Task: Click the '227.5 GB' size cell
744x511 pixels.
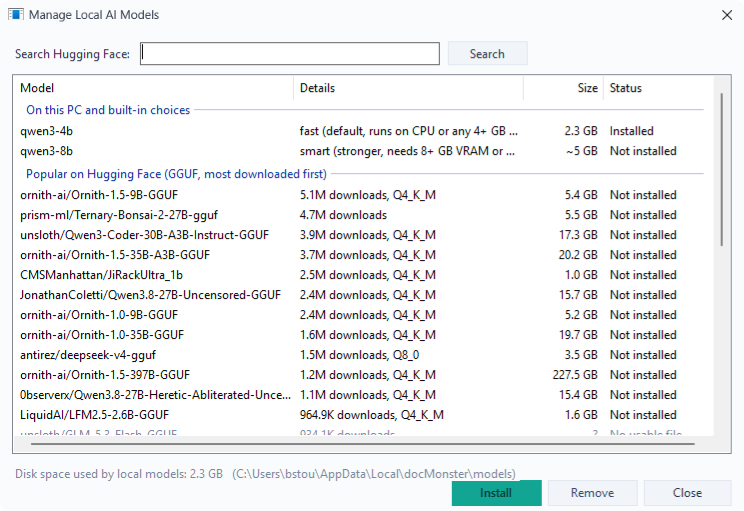Action: 575,375
